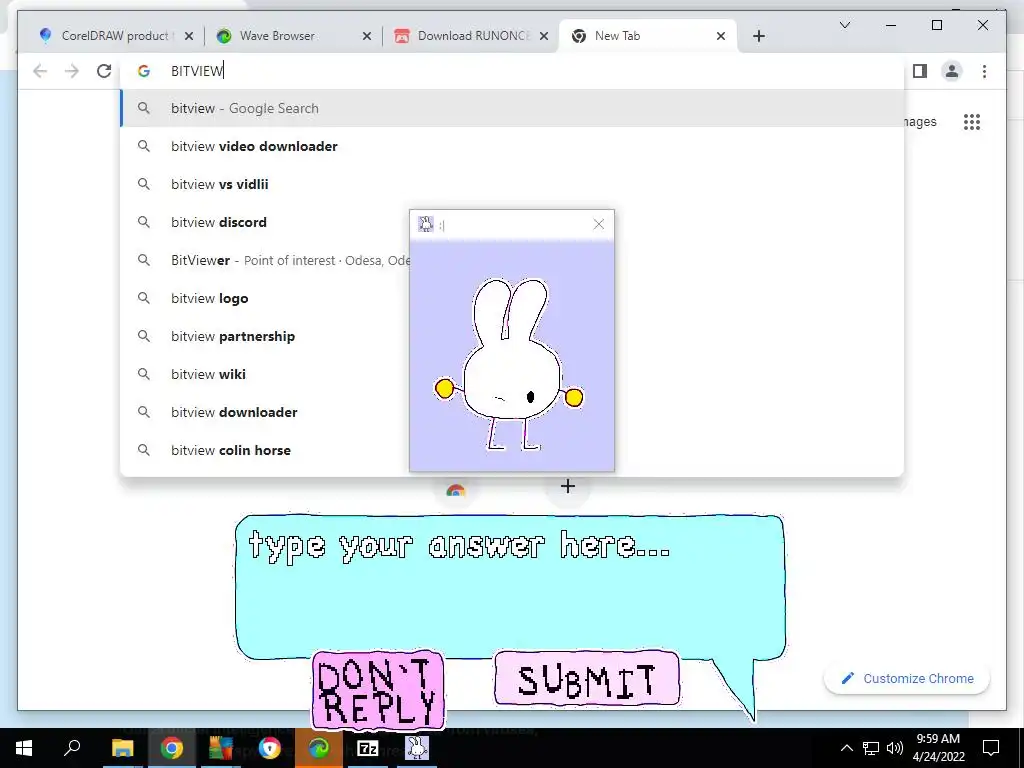Open Chrome three-dot menu
The image size is (1024, 768).
pos(984,71)
